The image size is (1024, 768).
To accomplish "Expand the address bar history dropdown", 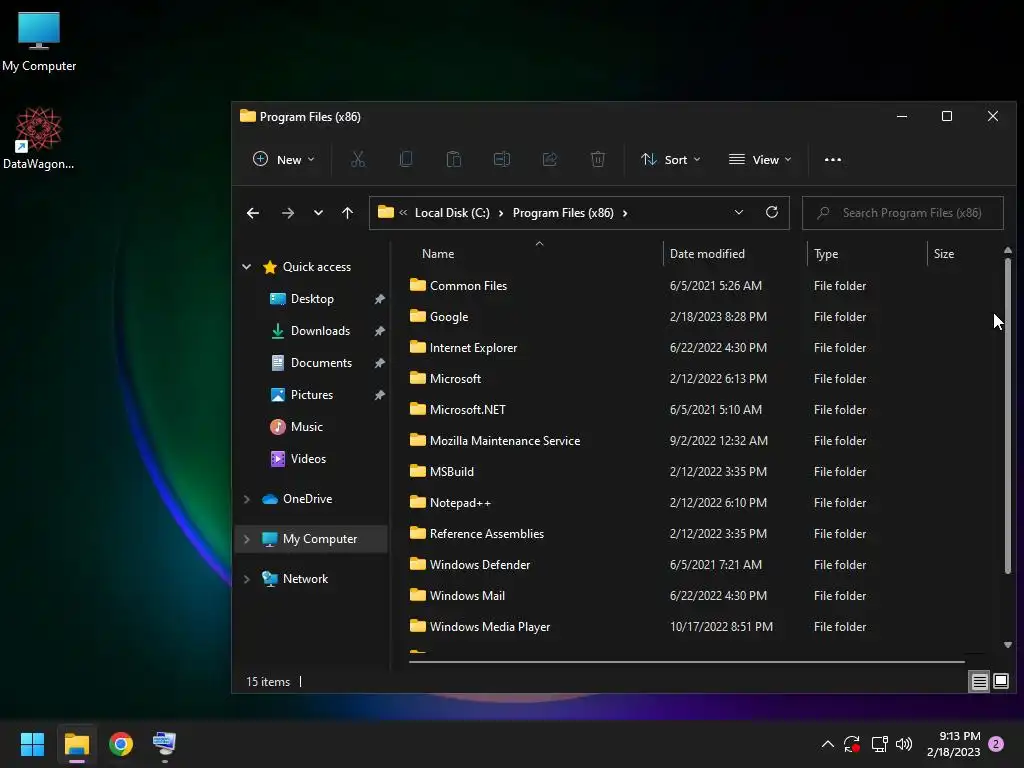I will coord(739,212).
